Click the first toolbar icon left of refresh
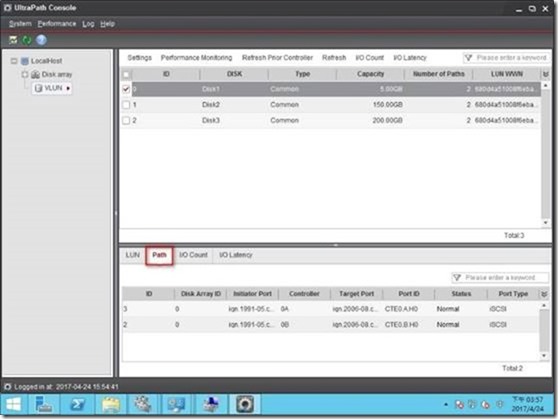Image resolution: width=558 pixels, height=419 pixels. click(13, 40)
